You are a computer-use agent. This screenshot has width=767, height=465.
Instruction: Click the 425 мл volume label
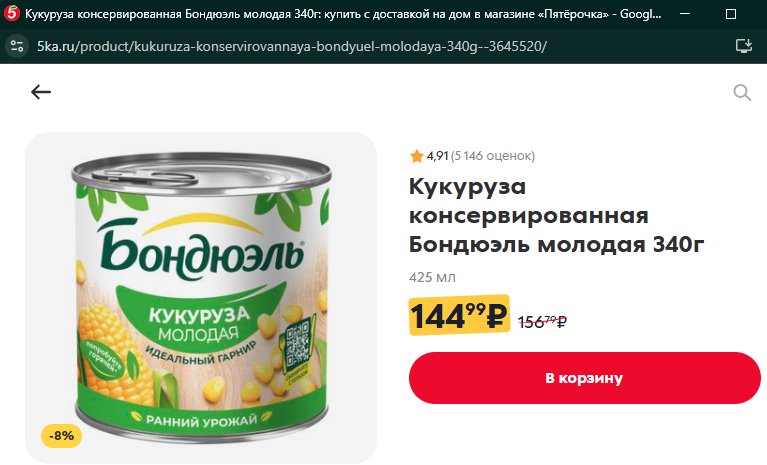pos(432,277)
